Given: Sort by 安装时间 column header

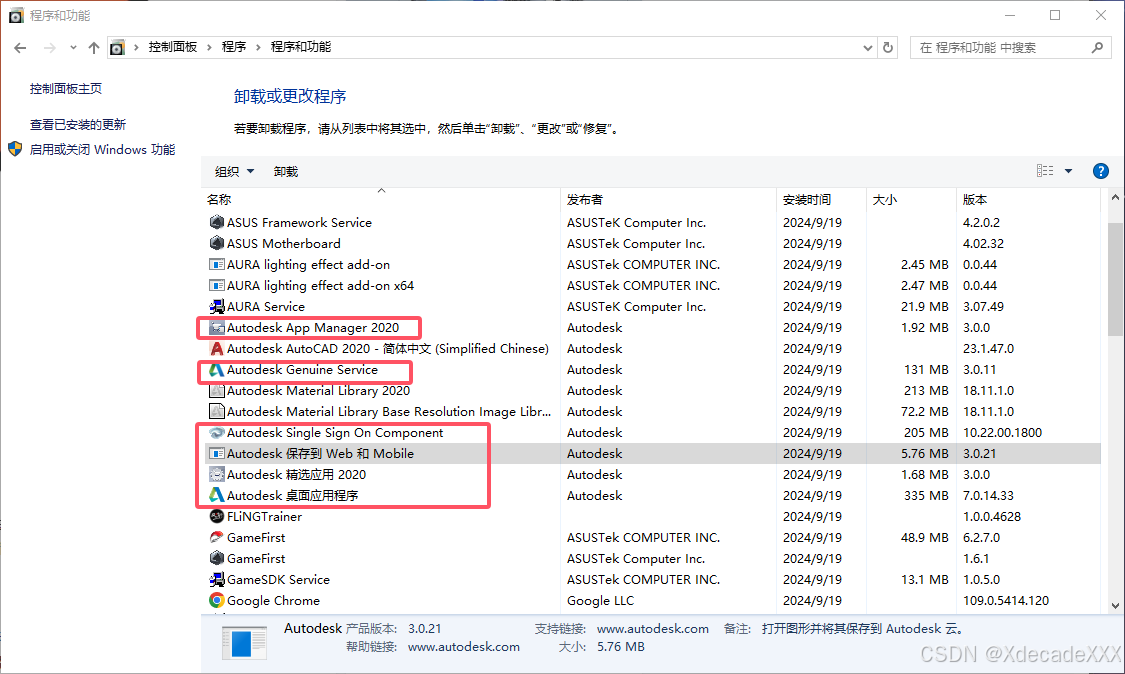Looking at the screenshot, I should click(x=821, y=199).
